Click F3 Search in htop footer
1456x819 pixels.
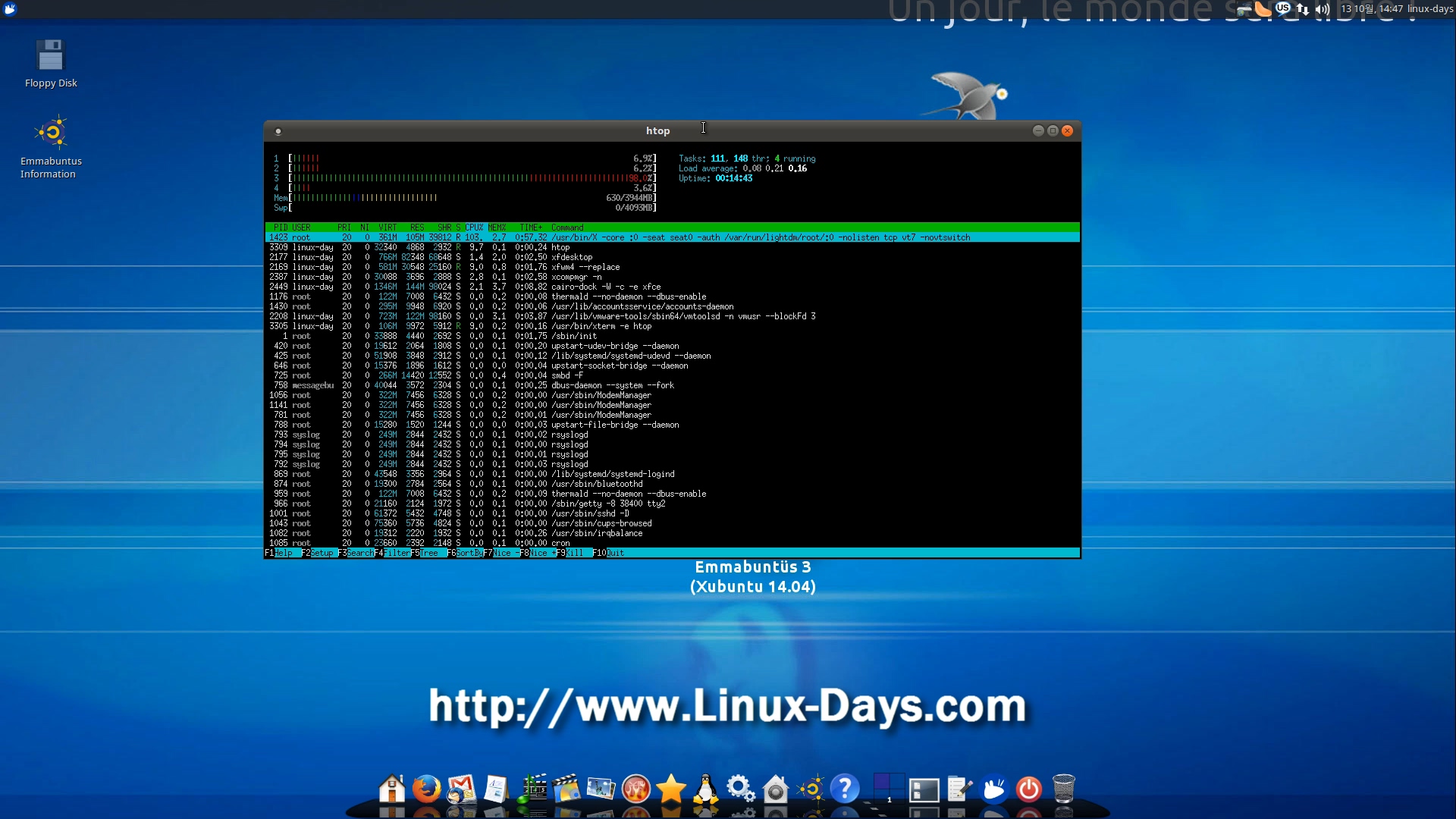(x=356, y=553)
